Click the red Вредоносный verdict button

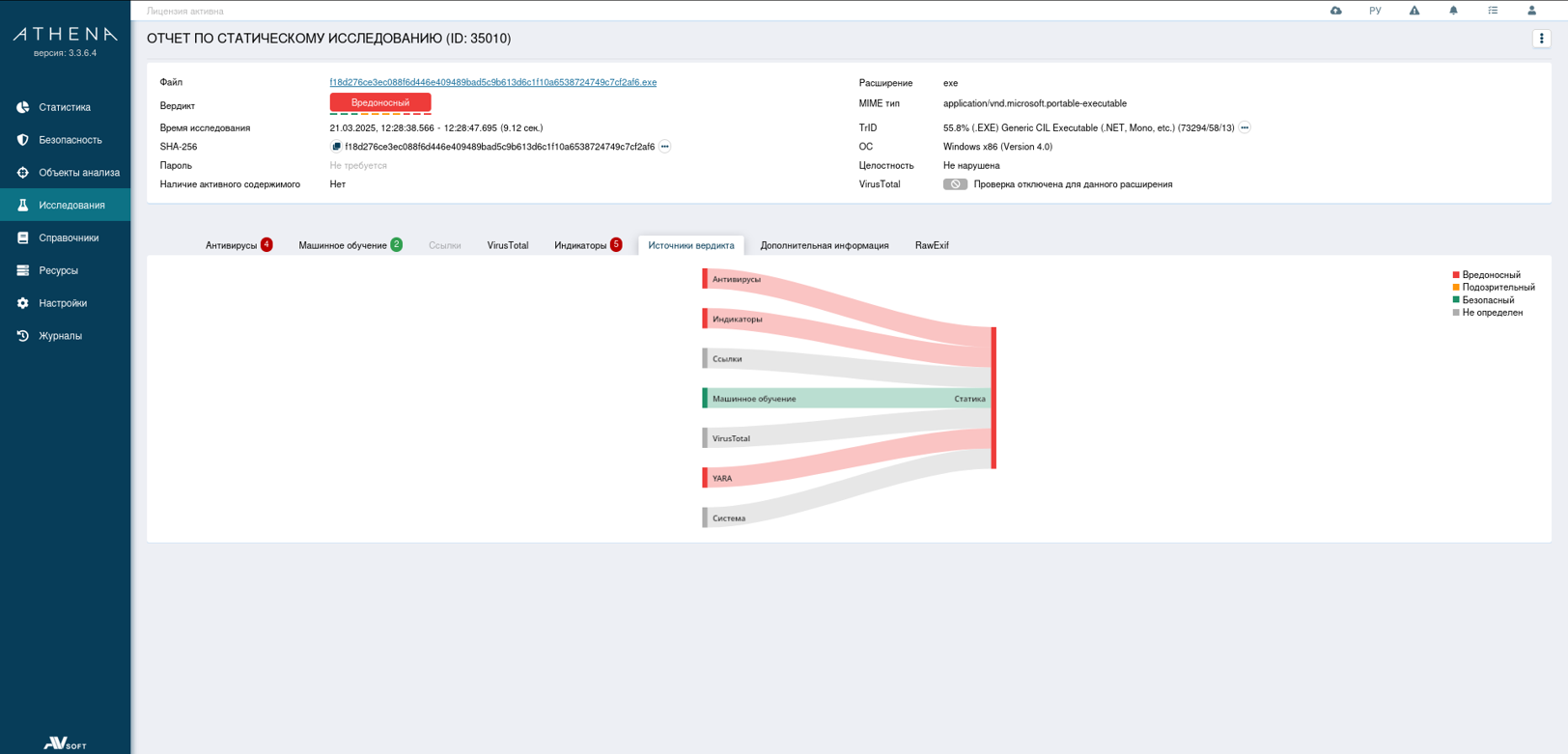pyautogui.click(x=380, y=102)
